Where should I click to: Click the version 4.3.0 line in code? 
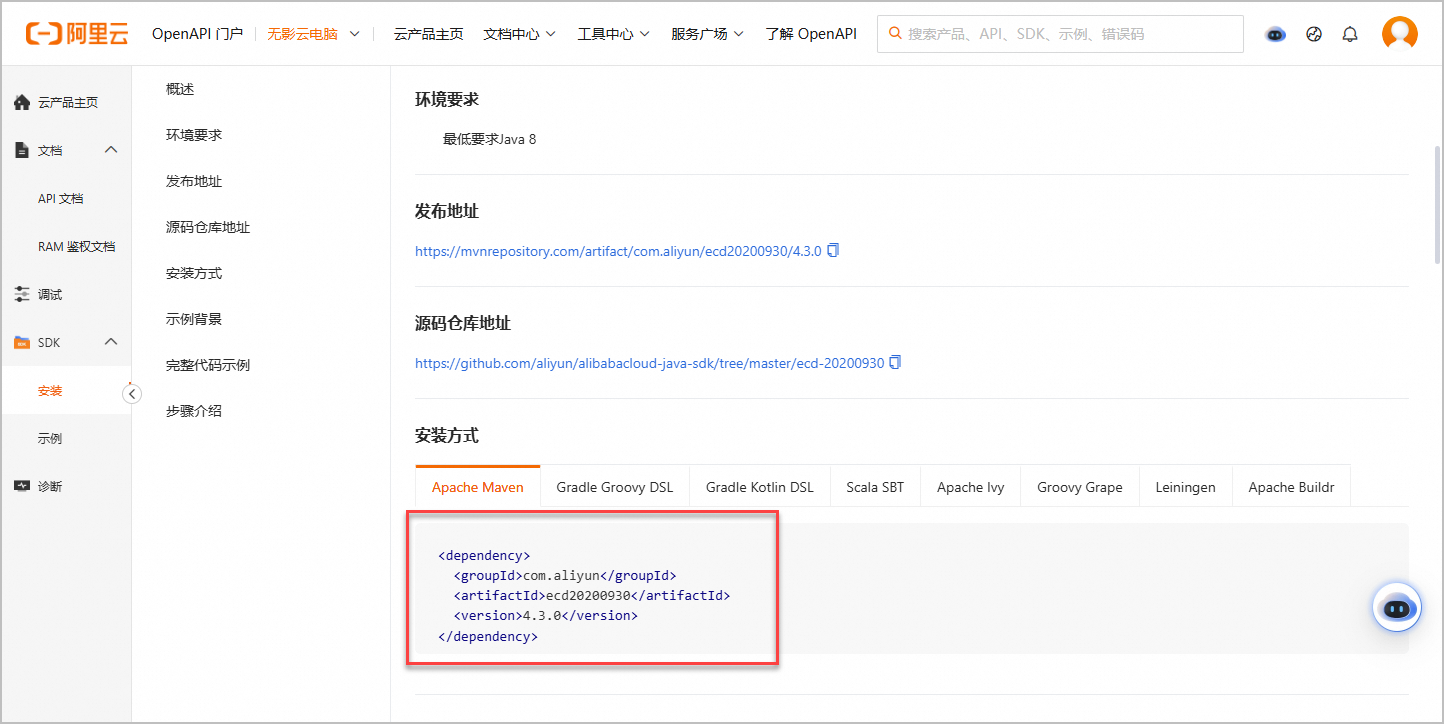(546, 615)
